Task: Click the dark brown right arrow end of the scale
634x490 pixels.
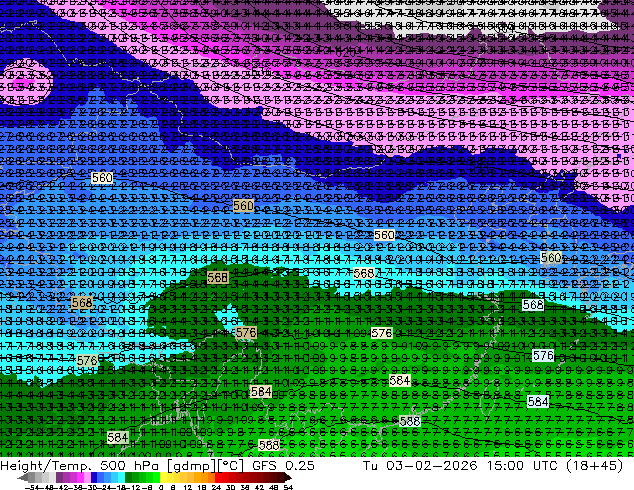Action: 287,478
